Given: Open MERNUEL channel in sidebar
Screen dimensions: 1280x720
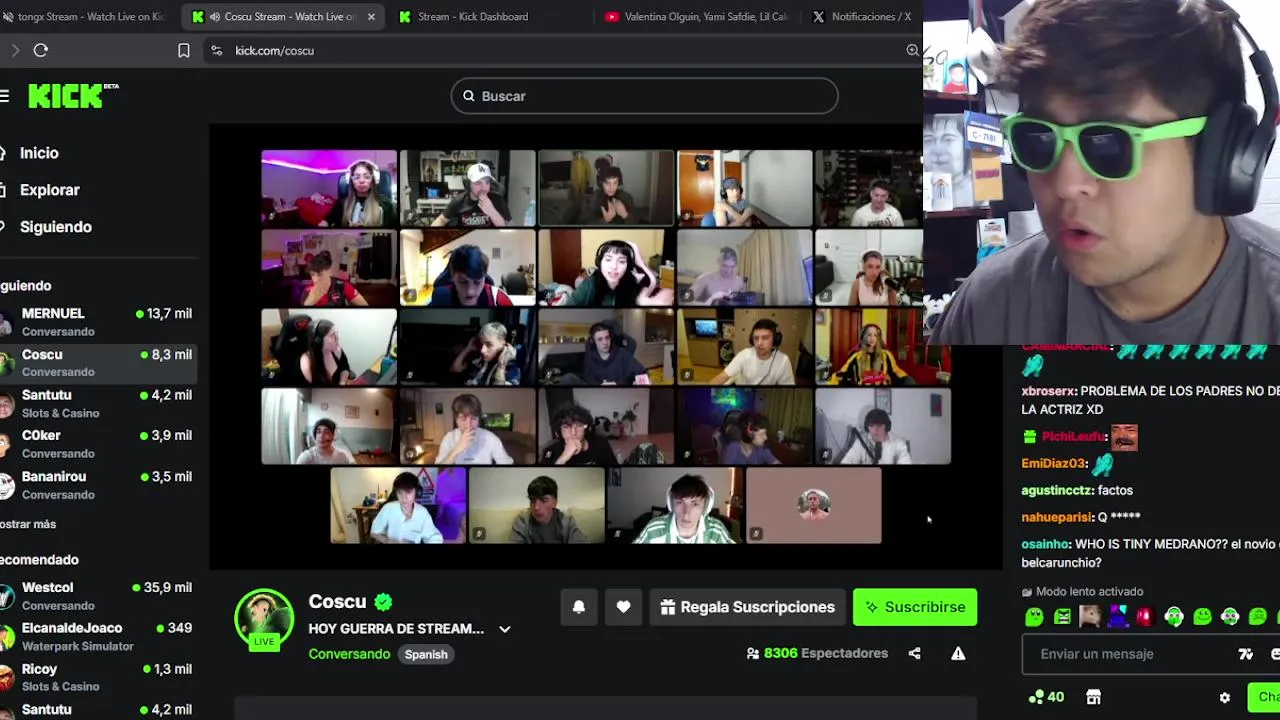Looking at the screenshot, I should click(98, 322).
